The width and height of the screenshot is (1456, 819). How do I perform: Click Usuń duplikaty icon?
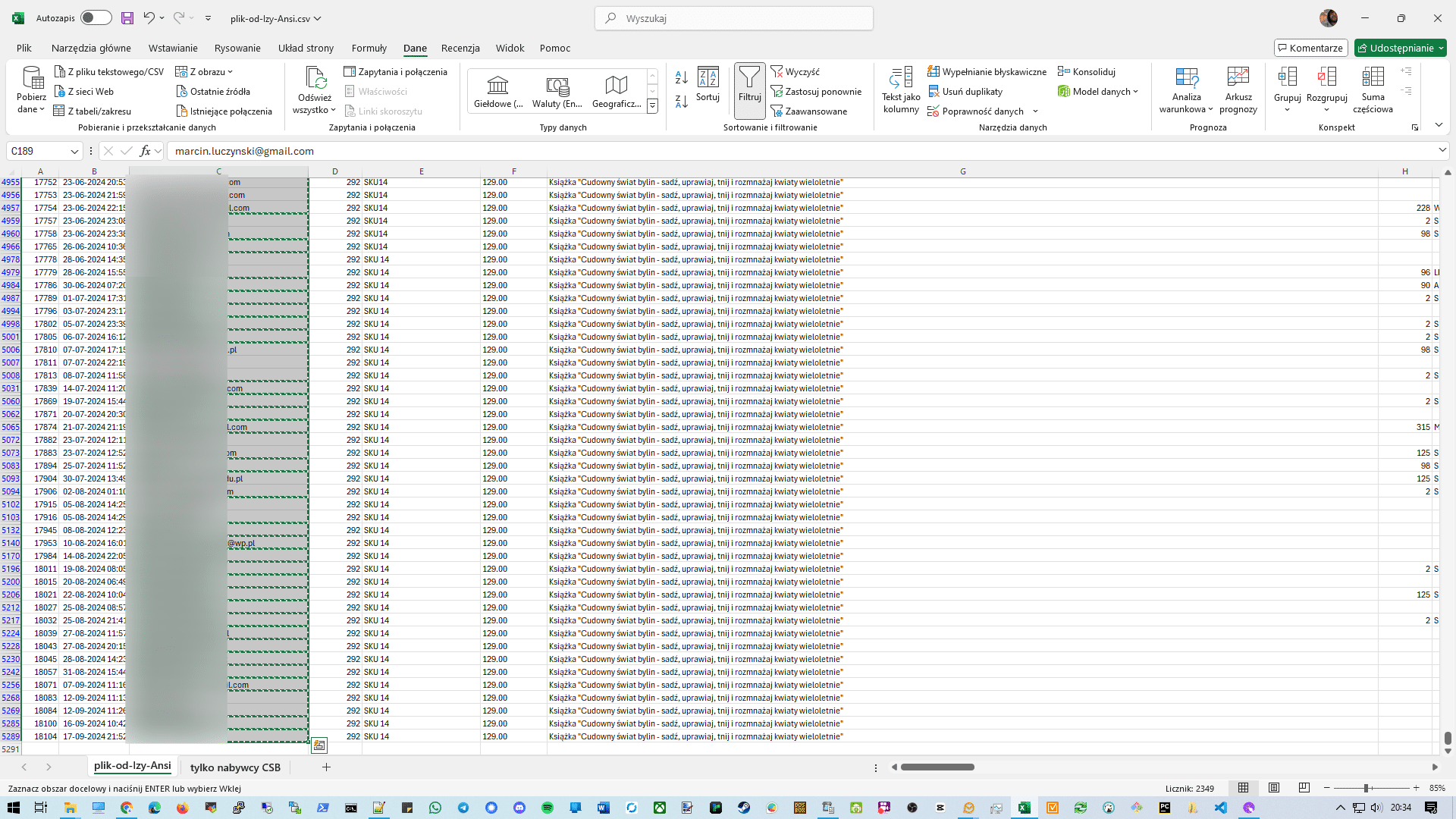tap(934, 92)
